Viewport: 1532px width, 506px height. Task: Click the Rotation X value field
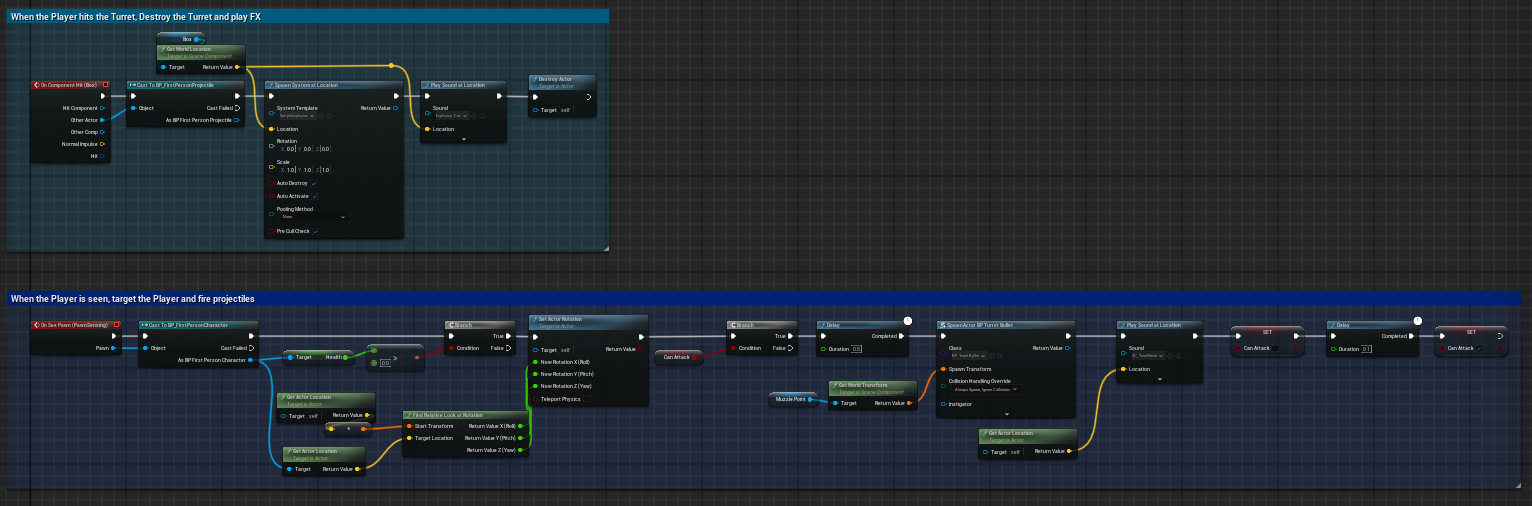coord(291,149)
